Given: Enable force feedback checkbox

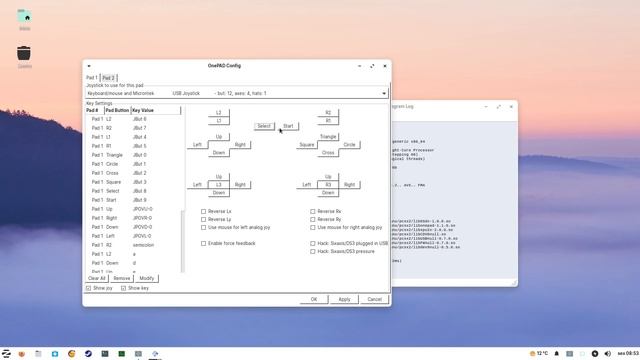Looking at the screenshot, I should [x=203, y=243].
